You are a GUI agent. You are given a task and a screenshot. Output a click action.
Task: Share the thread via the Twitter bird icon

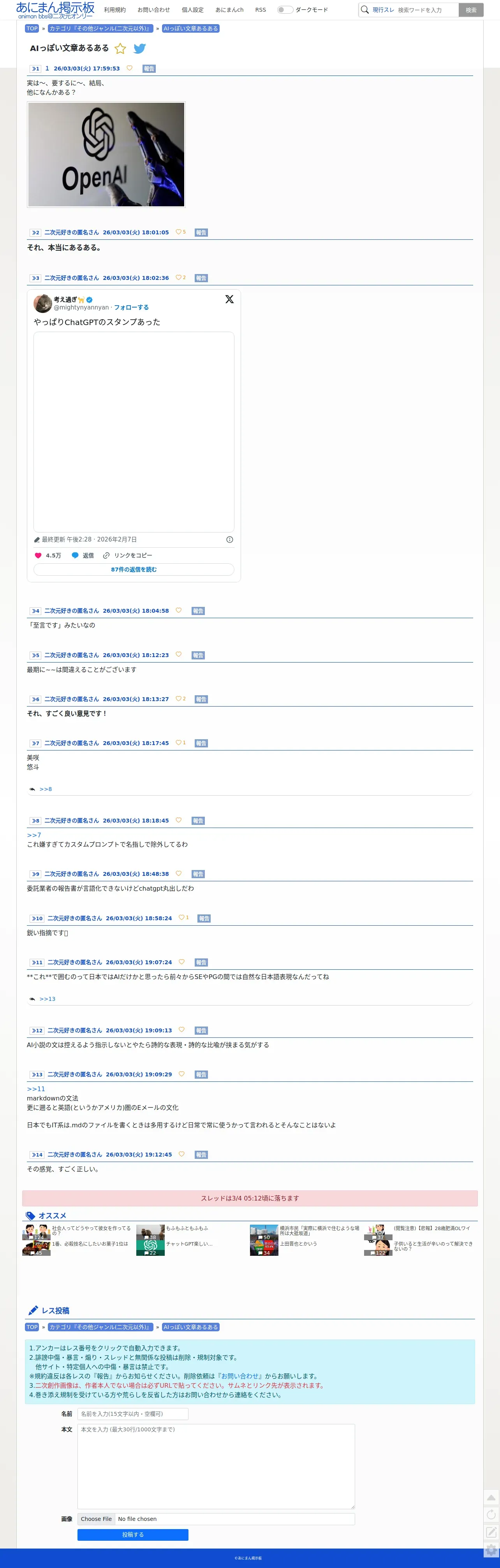(139, 49)
